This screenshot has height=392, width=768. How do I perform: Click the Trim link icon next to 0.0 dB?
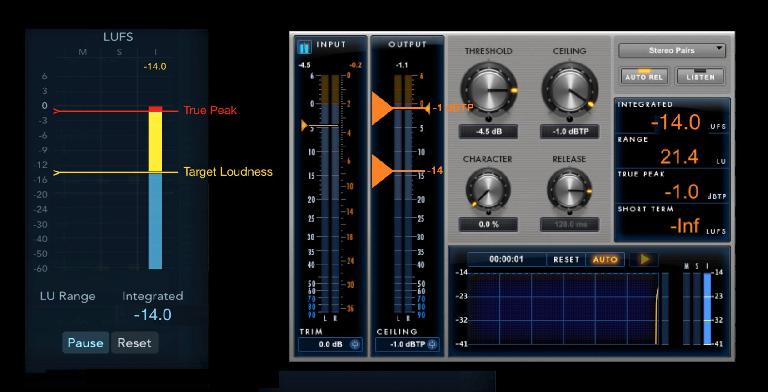pos(355,344)
